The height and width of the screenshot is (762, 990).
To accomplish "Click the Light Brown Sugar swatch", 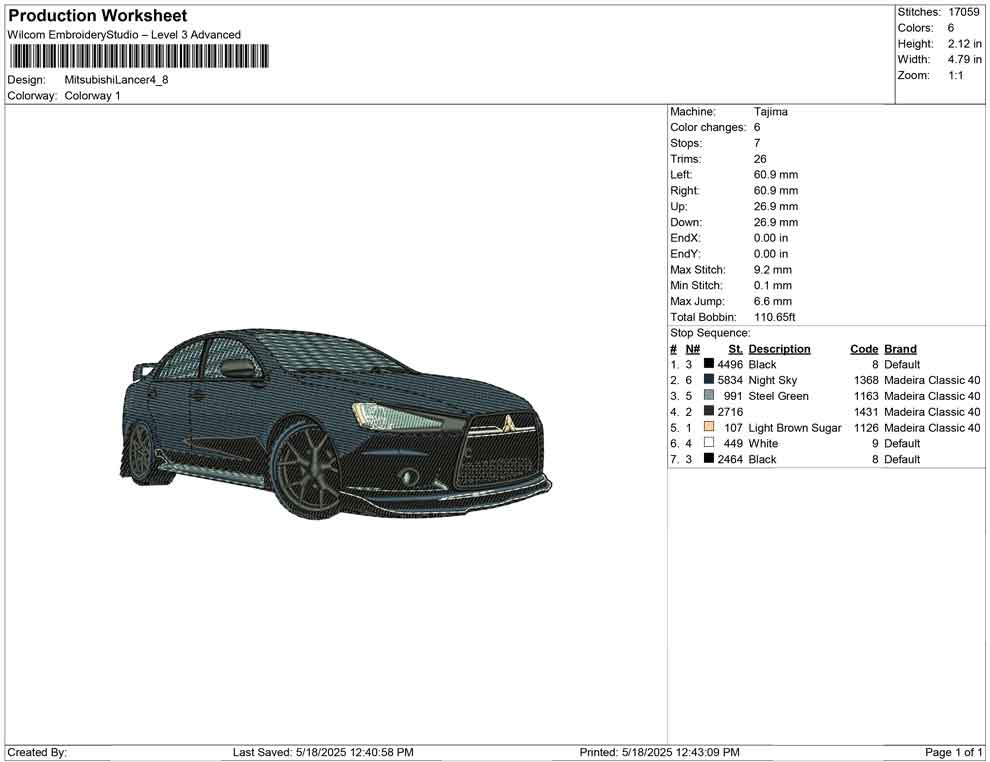I will (x=709, y=428).
